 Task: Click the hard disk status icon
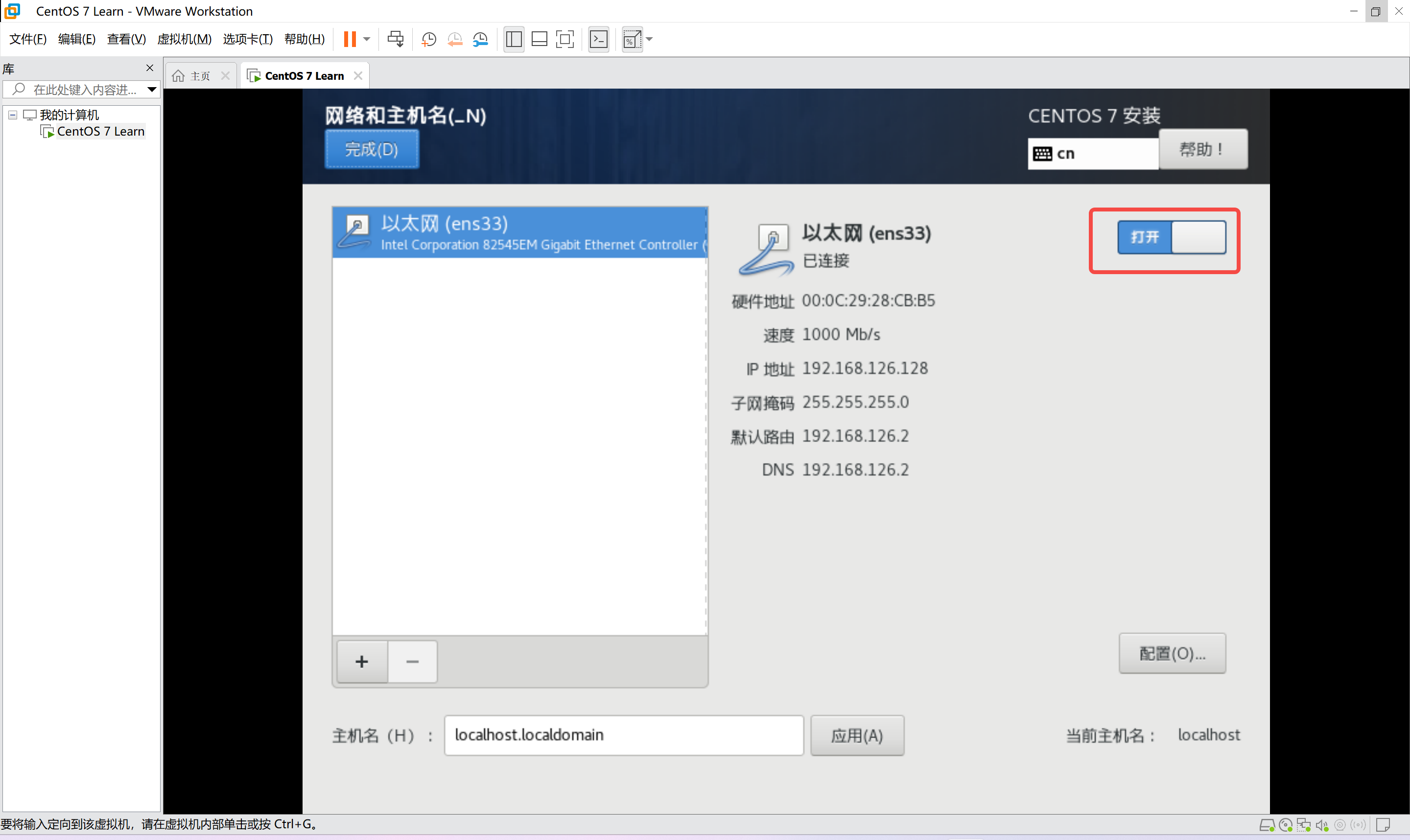pyautogui.click(x=1267, y=826)
